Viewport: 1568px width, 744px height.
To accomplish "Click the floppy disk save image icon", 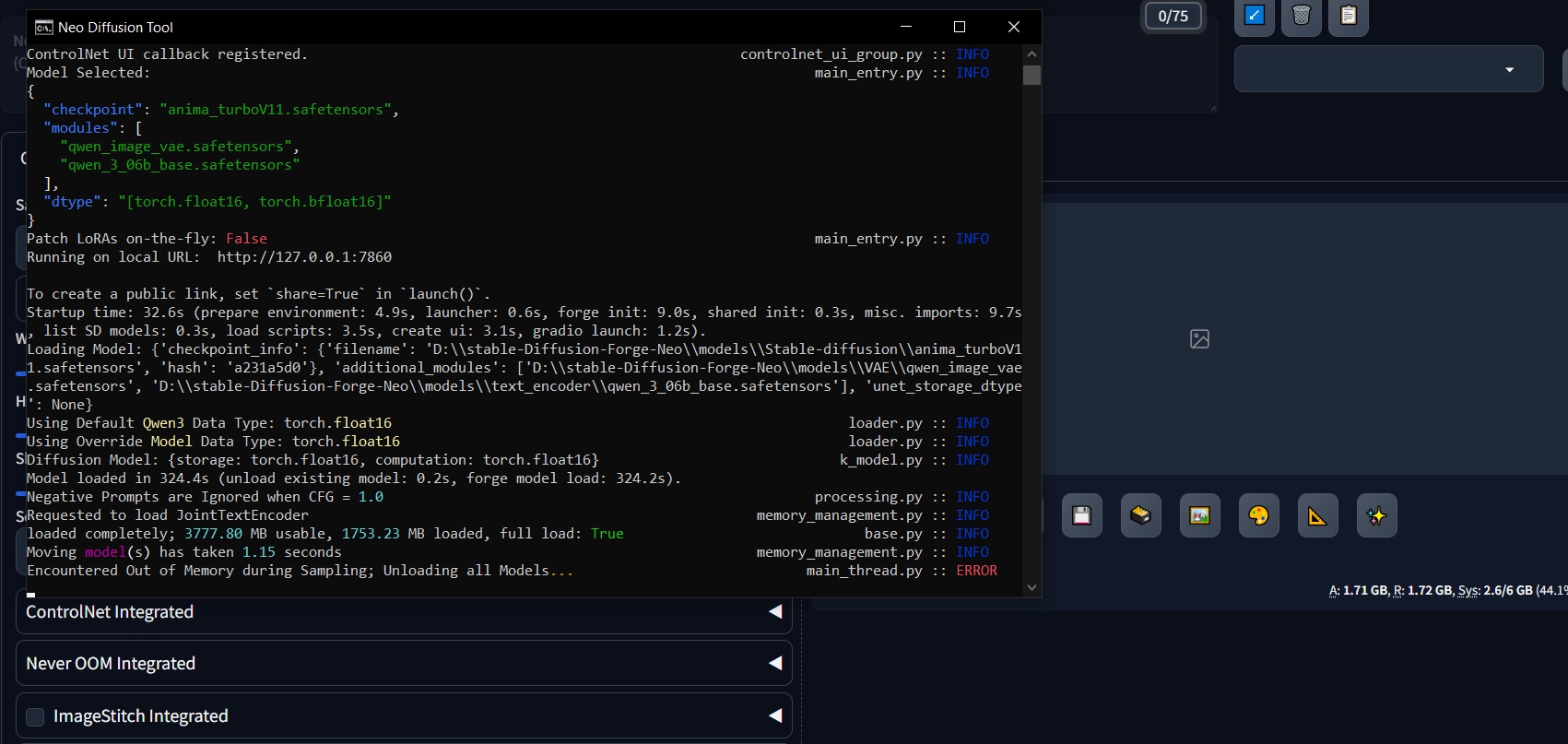I will coord(1081,515).
